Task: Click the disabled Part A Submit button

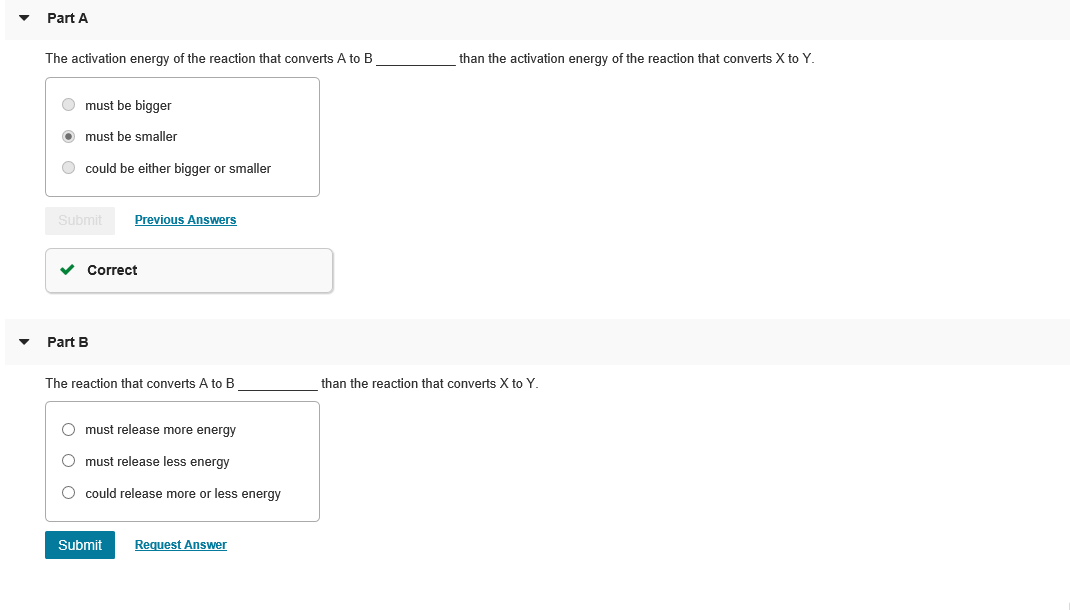Action: pos(80,220)
